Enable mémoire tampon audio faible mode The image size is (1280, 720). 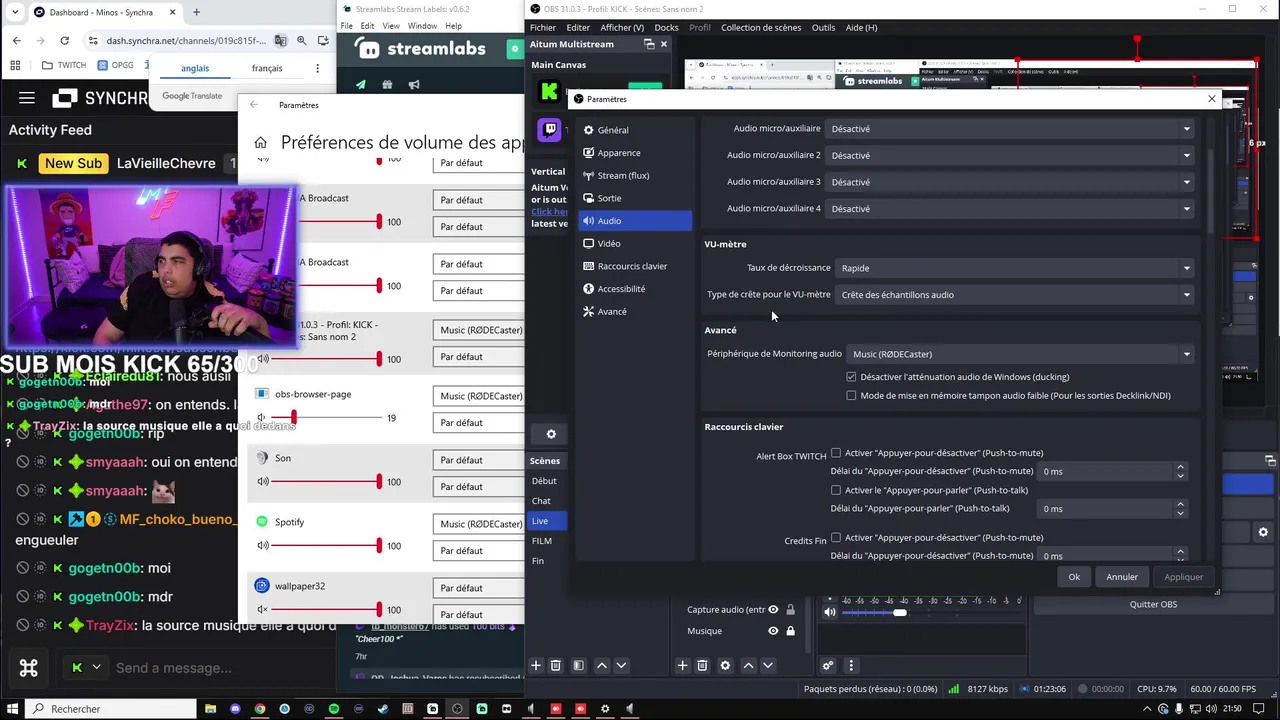(851, 395)
